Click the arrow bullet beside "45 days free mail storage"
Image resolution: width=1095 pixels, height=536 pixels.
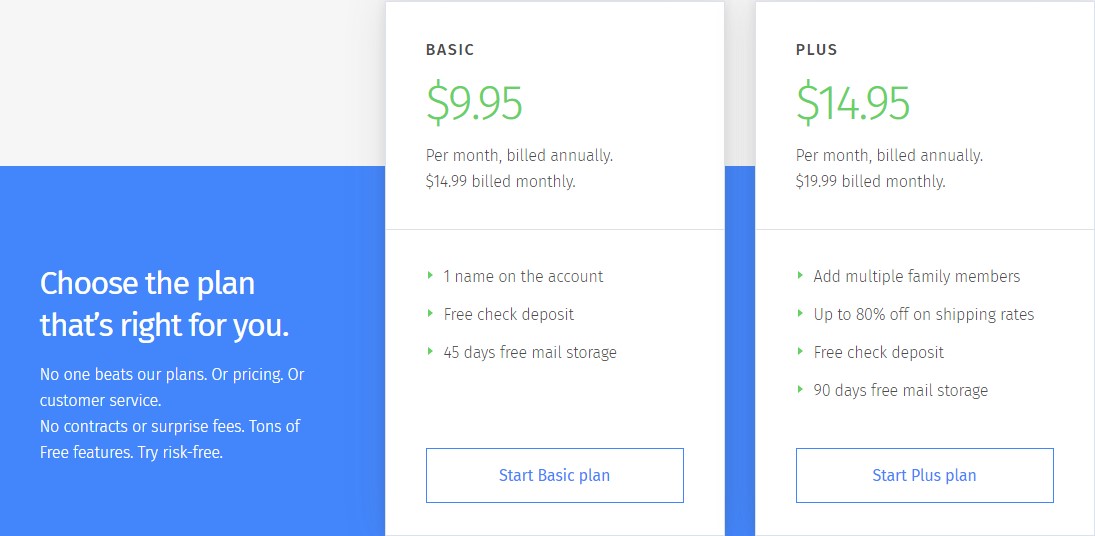pyautogui.click(x=430, y=351)
